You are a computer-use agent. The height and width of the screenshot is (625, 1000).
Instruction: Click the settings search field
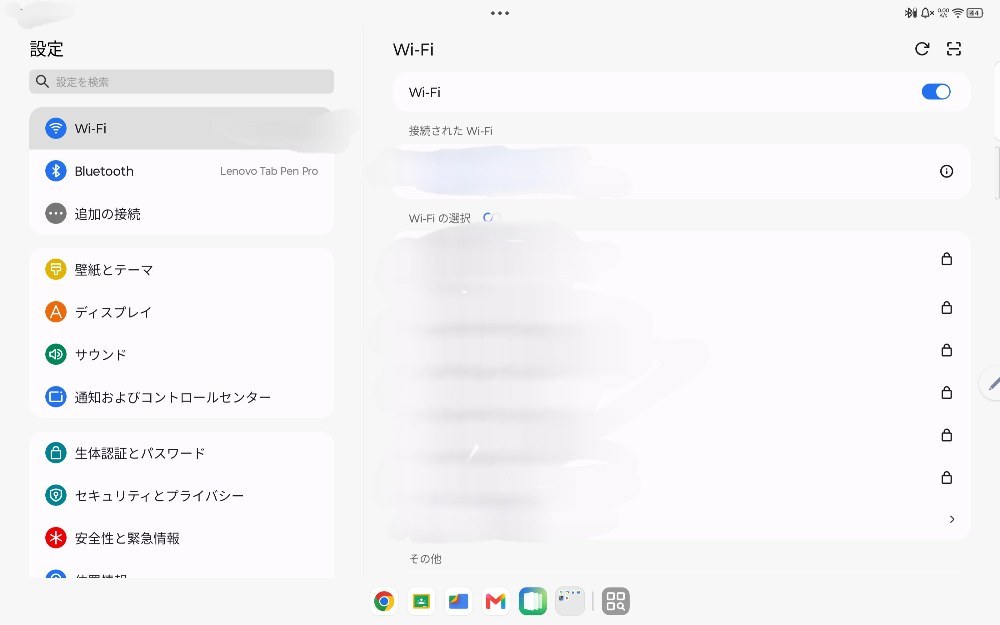(181, 82)
